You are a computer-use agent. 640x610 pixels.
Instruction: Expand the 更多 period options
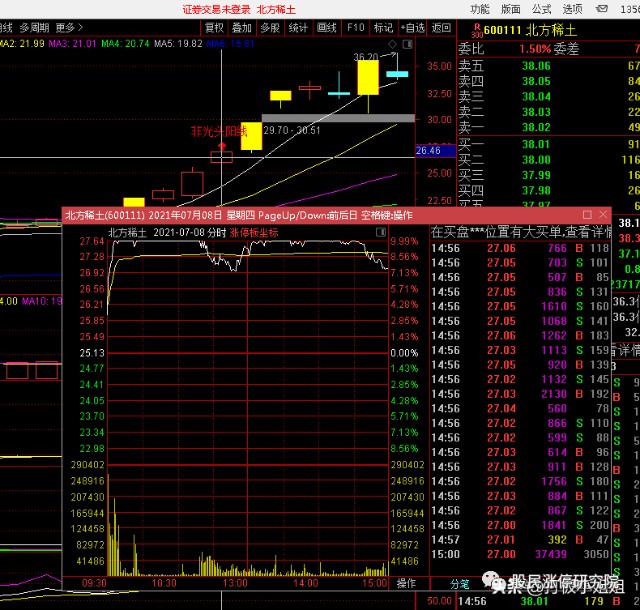point(69,28)
